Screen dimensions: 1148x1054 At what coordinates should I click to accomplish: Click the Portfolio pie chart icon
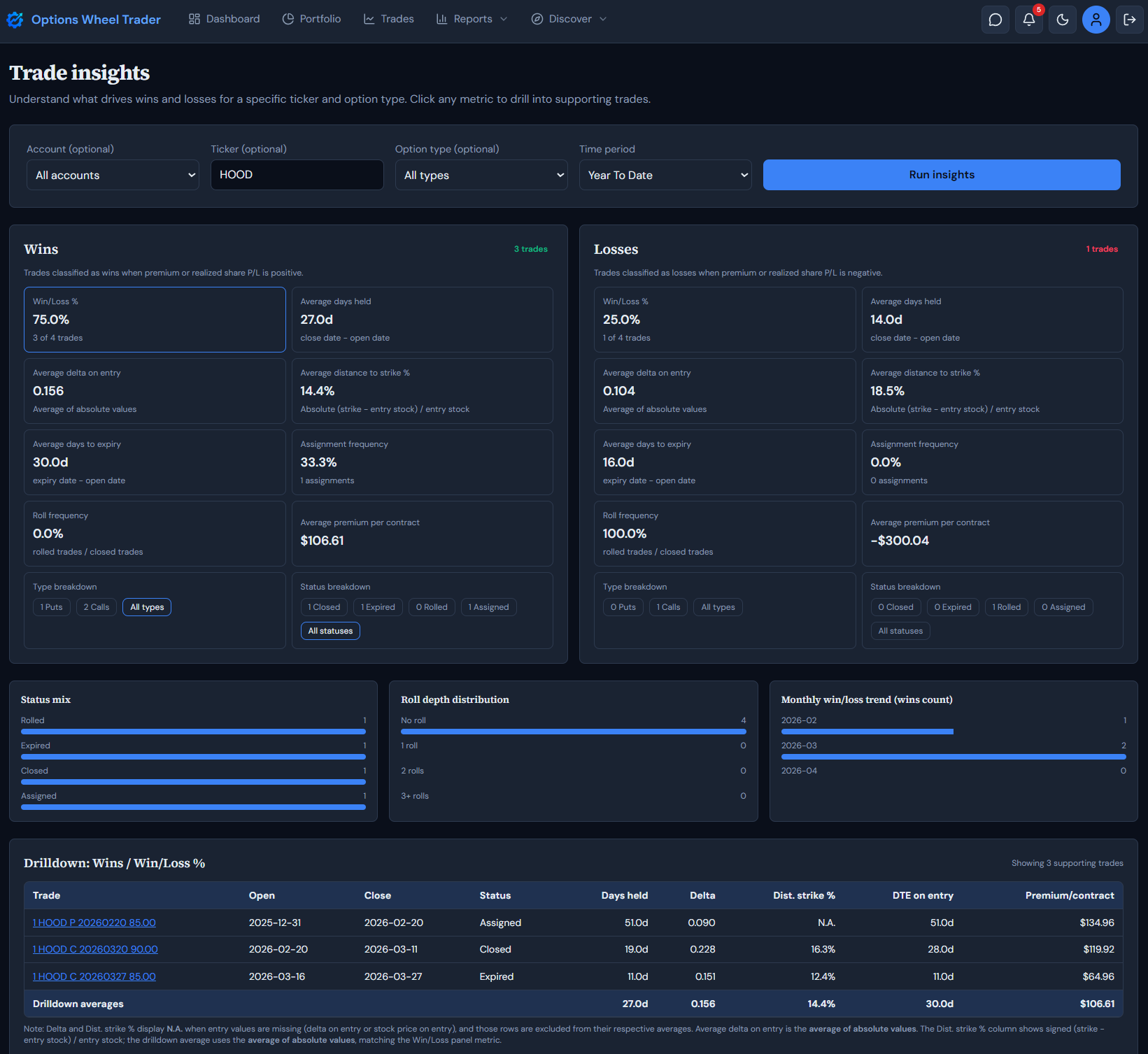click(288, 19)
